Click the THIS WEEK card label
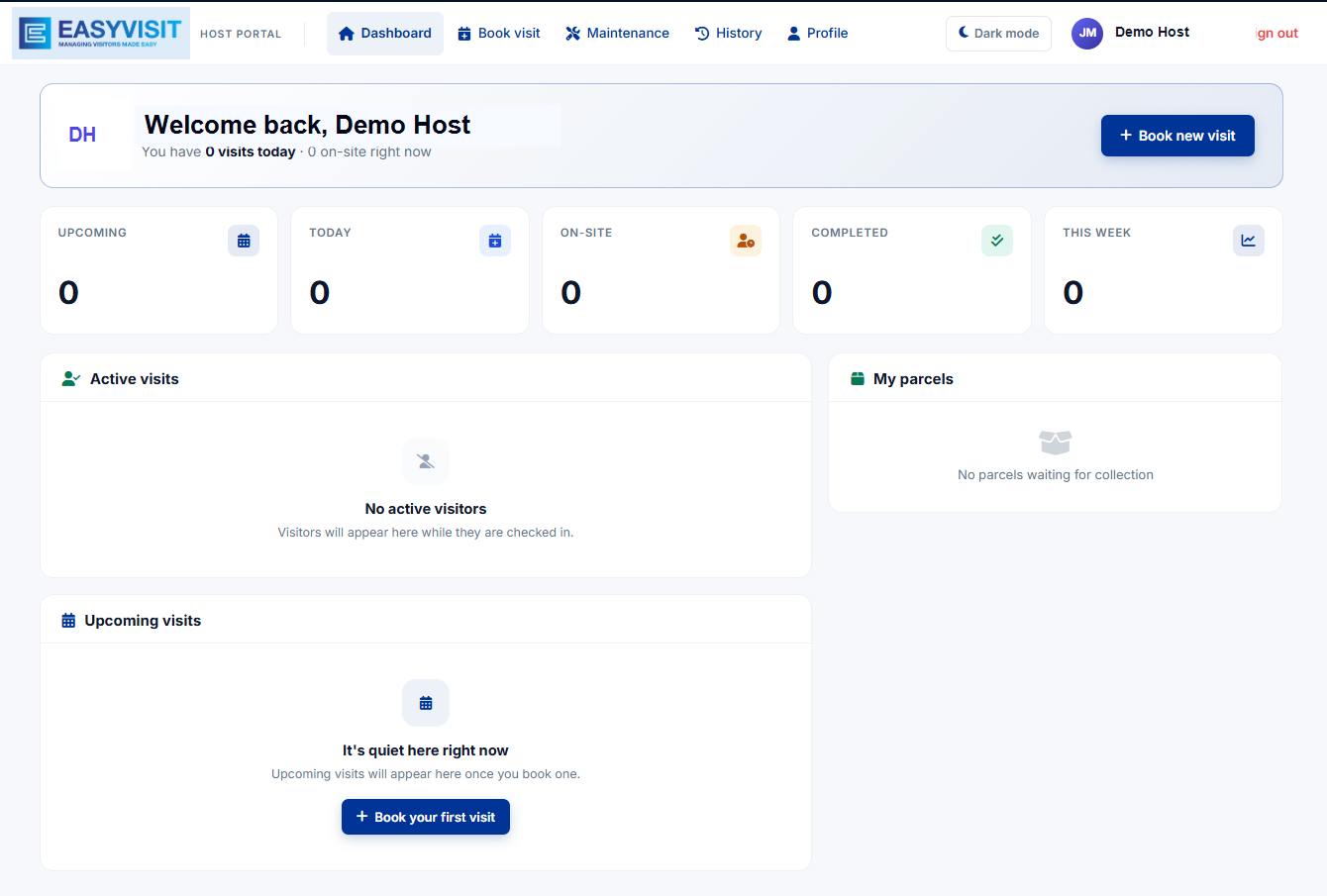Image resolution: width=1327 pixels, height=896 pixels. coord(1096,233)
